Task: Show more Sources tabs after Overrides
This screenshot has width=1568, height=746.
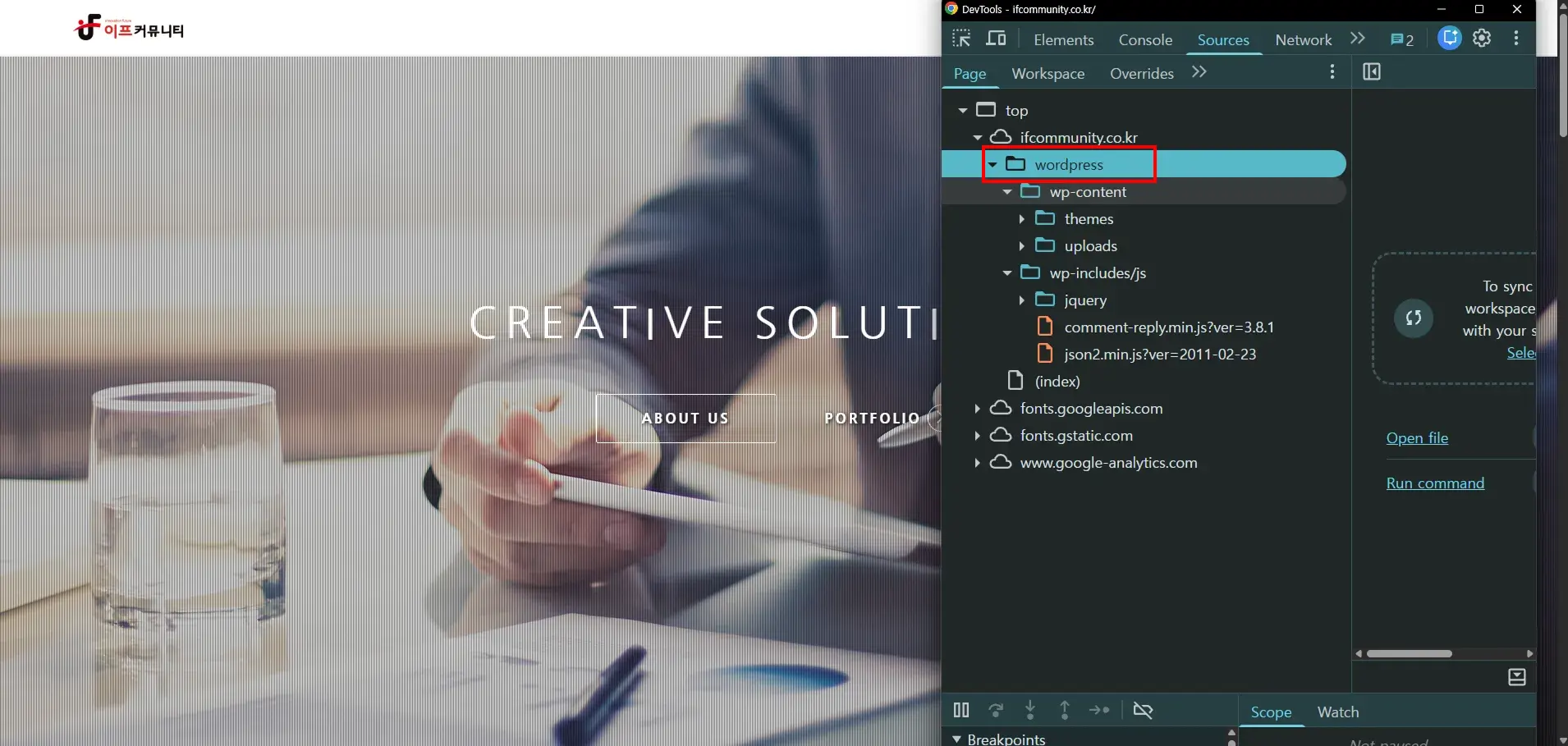Action: [x=1199, y=72]
